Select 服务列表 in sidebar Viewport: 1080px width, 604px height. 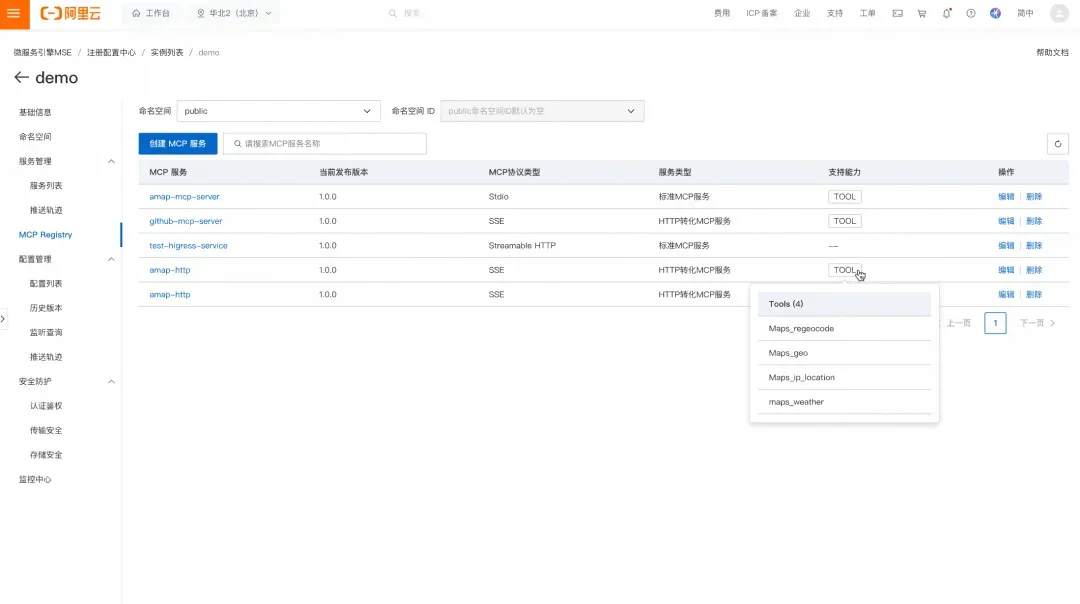coord(46,186)
